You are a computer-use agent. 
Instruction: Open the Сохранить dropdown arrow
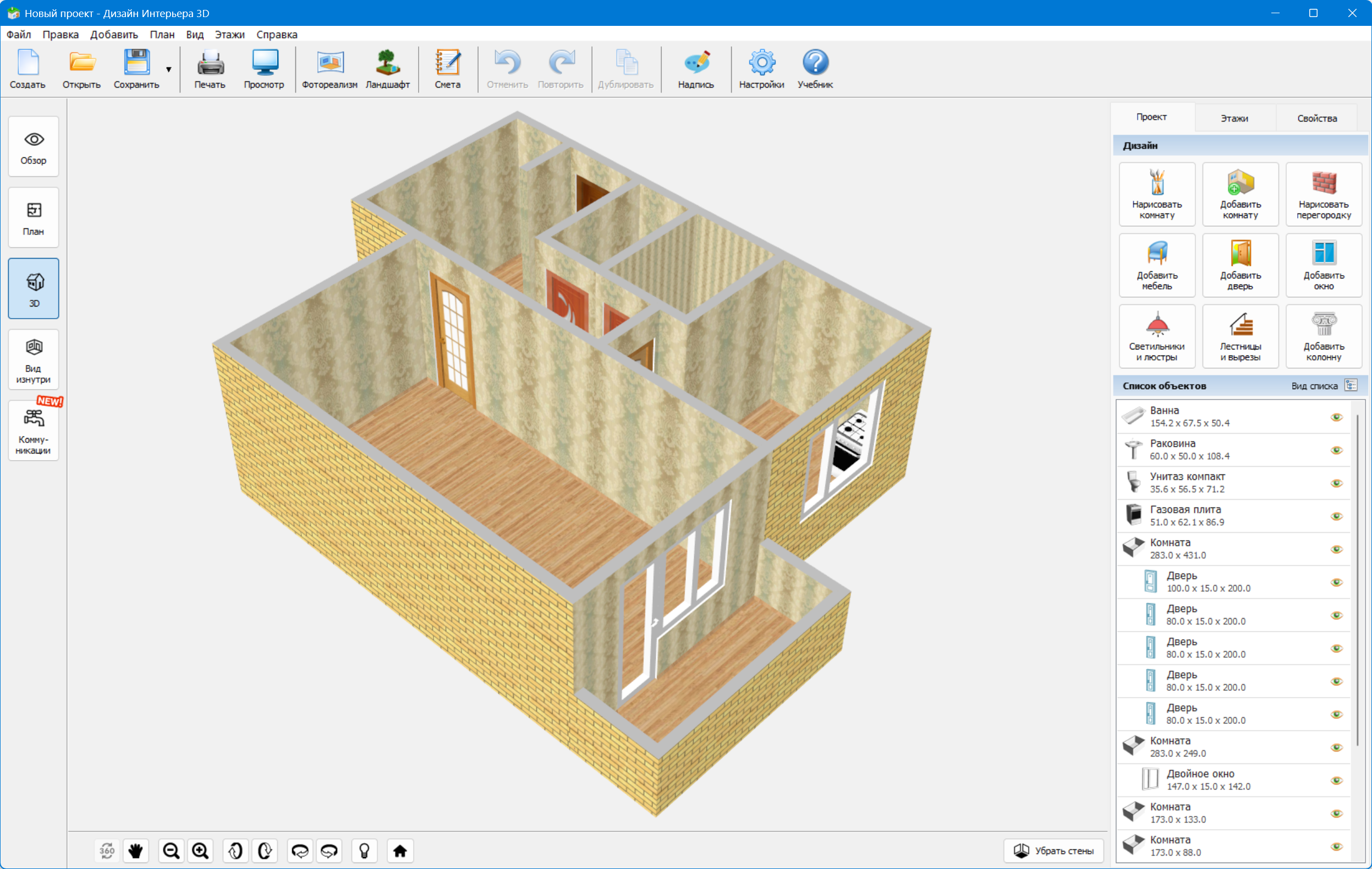pos(169,69)
